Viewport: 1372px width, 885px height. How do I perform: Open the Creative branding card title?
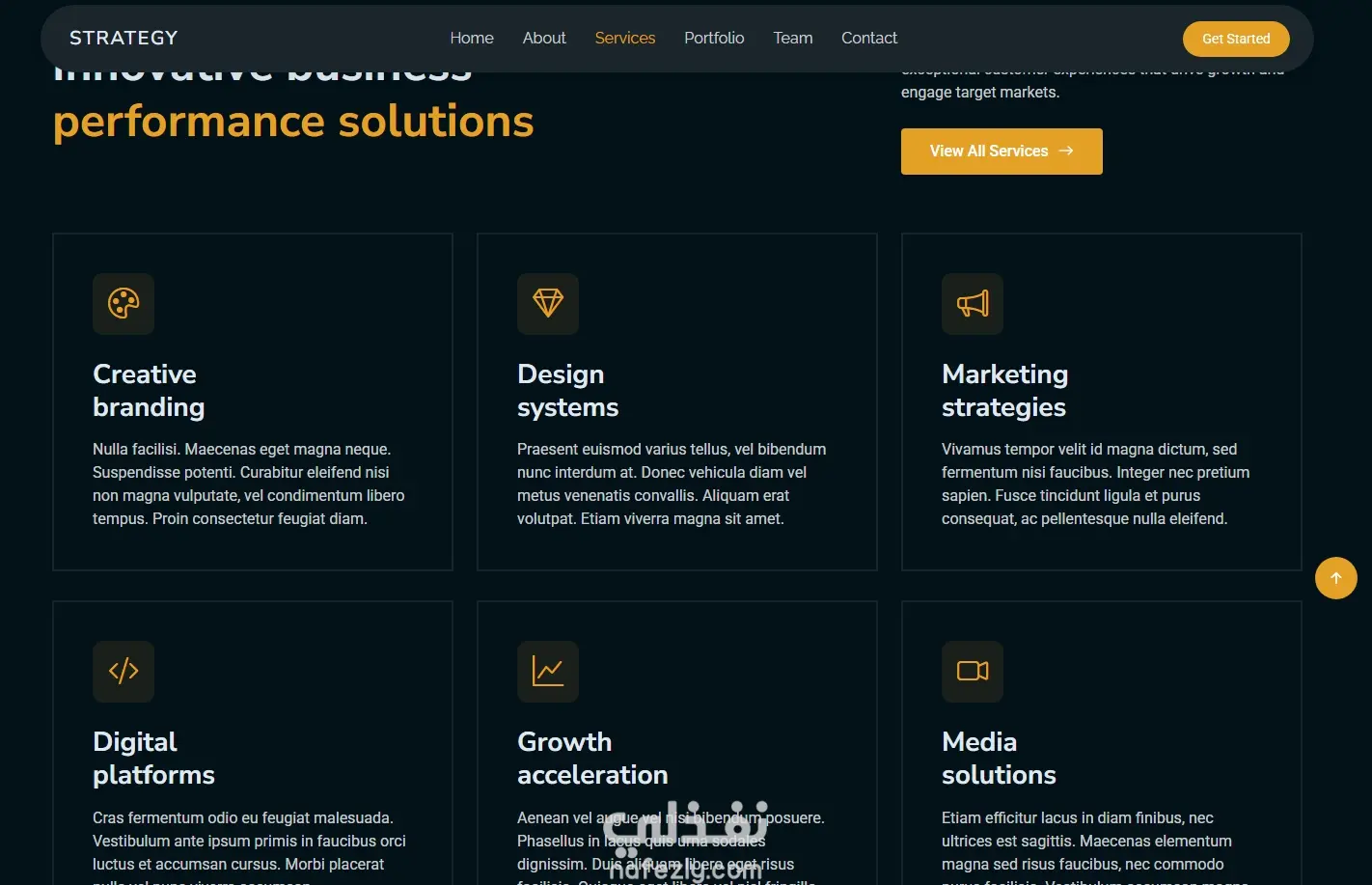(x=149, y=390)
